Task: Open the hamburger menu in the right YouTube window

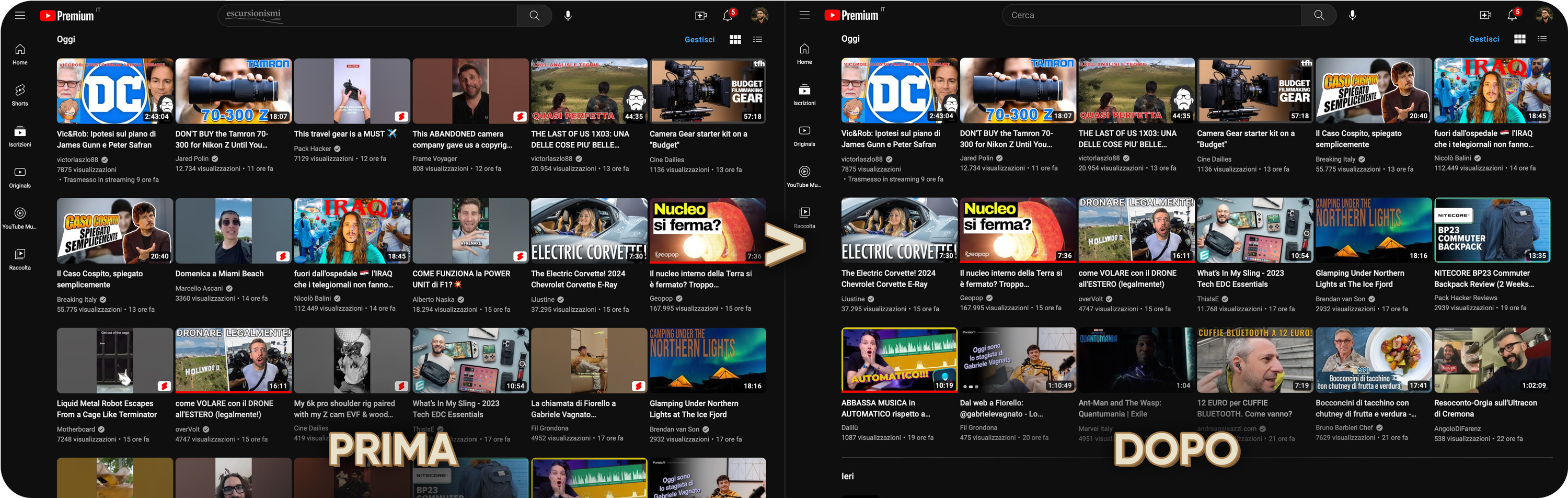Action: tap(805, 15)
